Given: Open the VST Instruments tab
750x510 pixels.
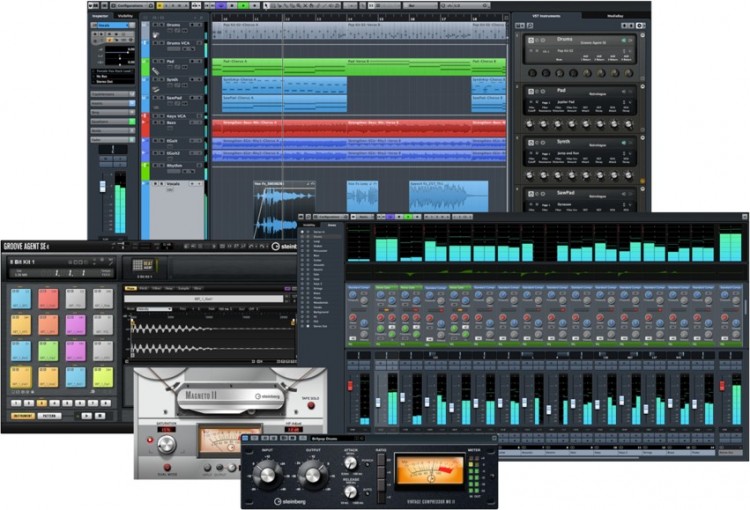Looking at the screenshot, I should pos(547,16).
